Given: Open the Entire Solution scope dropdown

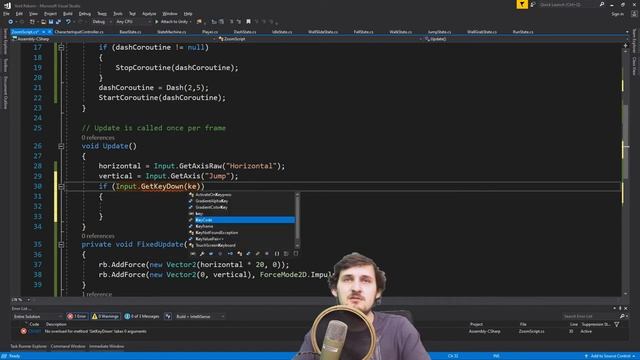Looking at the screenshot, I should point(38,316).
